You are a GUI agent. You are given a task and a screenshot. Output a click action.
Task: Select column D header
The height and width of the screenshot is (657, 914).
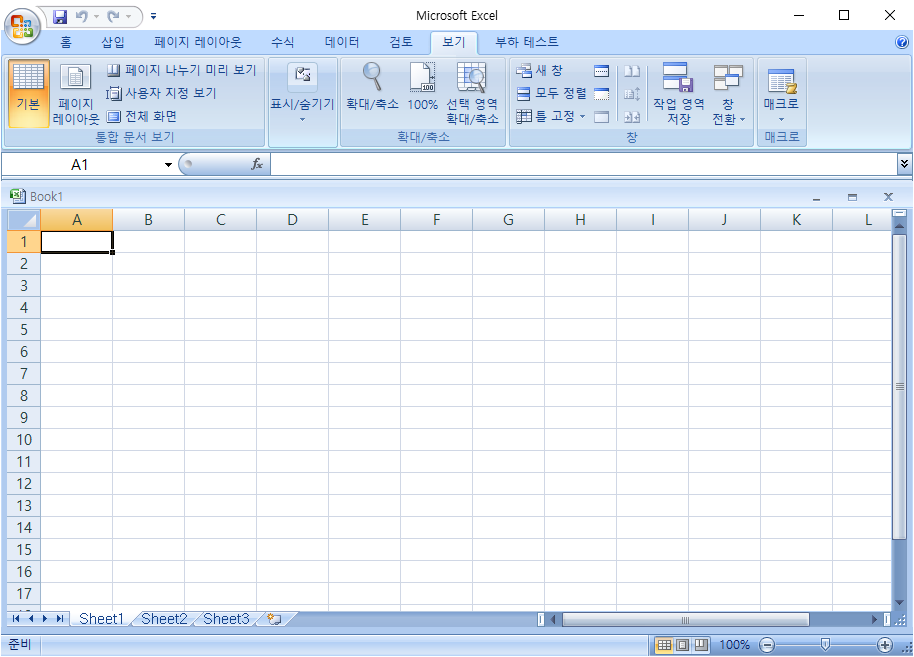(292, 220)
